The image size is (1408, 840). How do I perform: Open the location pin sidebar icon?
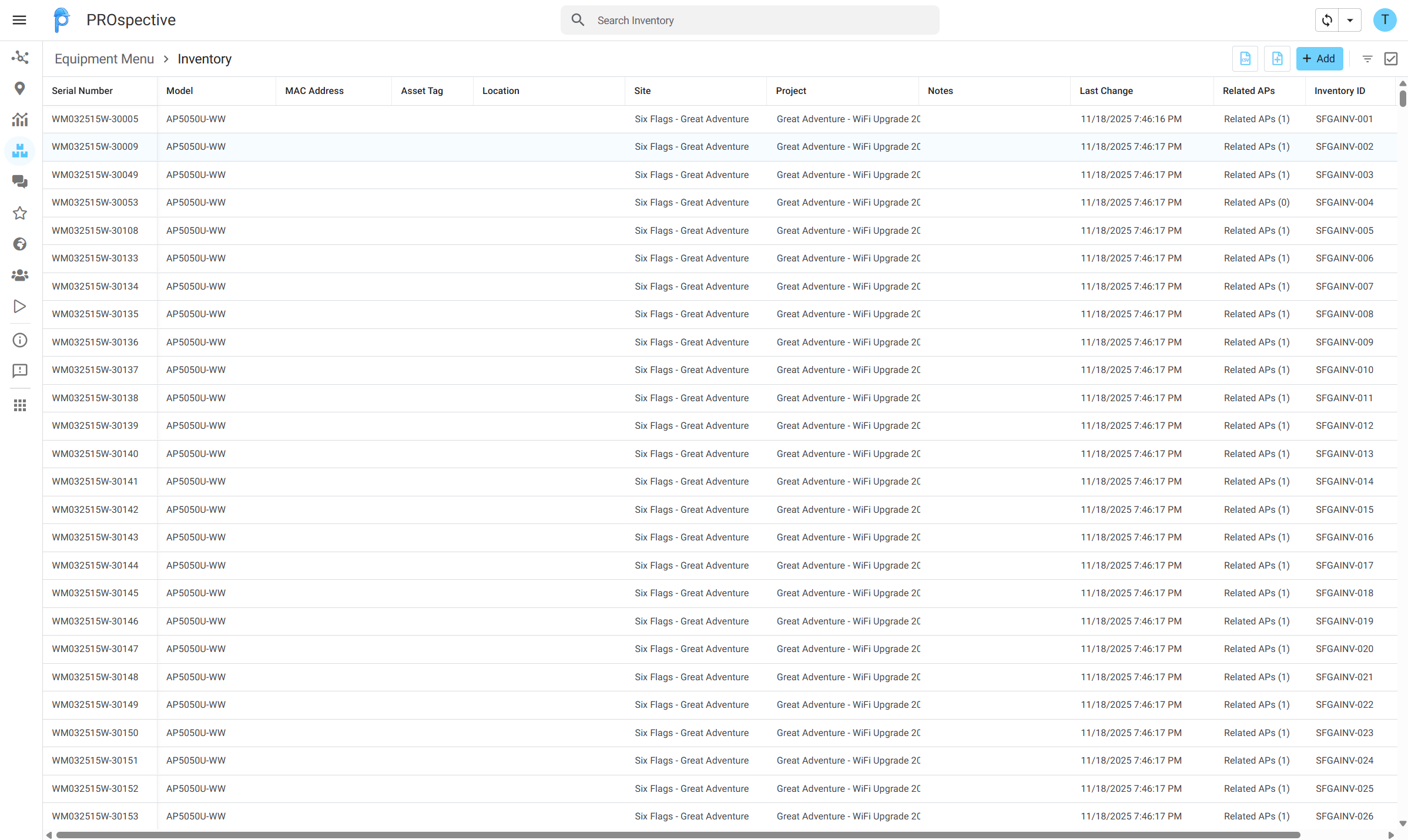(20, 89)
